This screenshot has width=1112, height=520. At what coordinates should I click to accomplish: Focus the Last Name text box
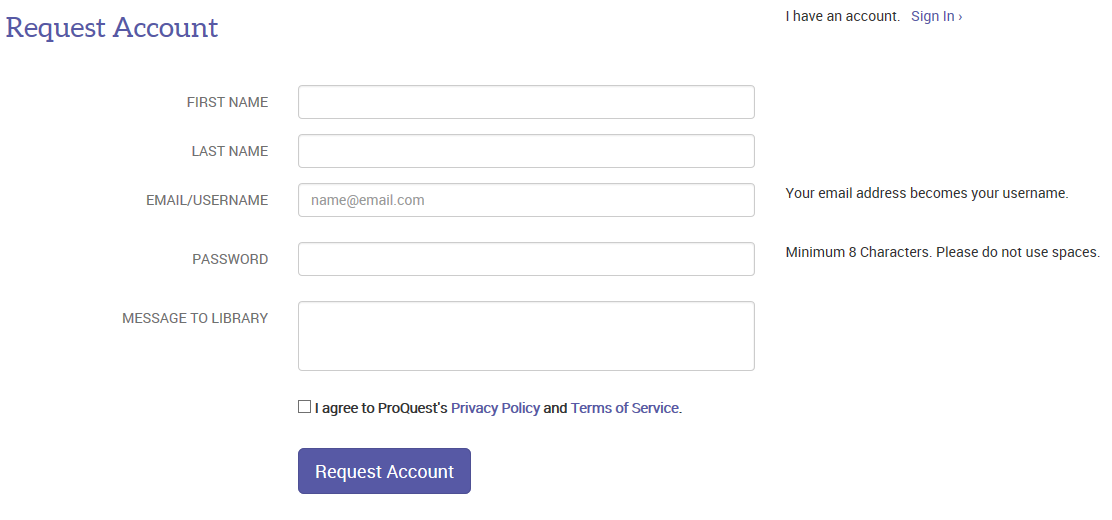526,151
